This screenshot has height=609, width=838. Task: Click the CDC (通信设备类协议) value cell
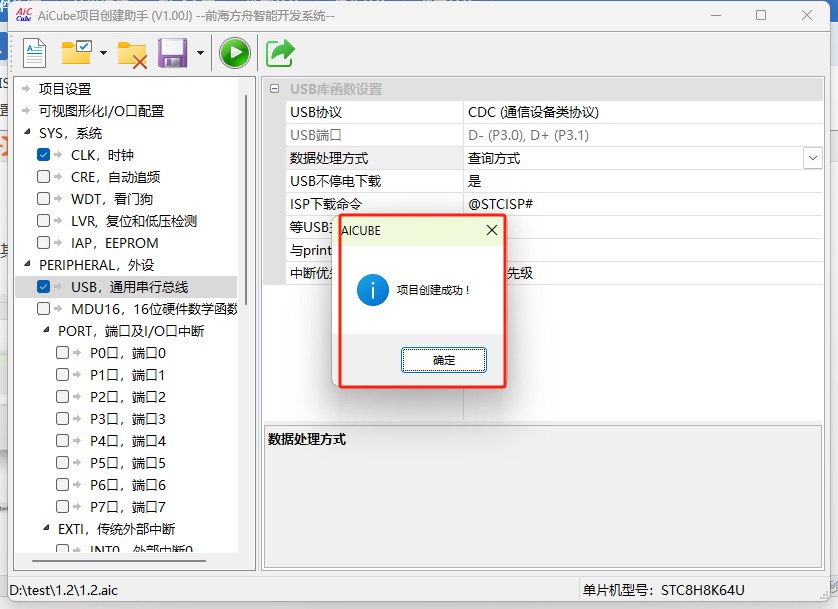point(643,112)
